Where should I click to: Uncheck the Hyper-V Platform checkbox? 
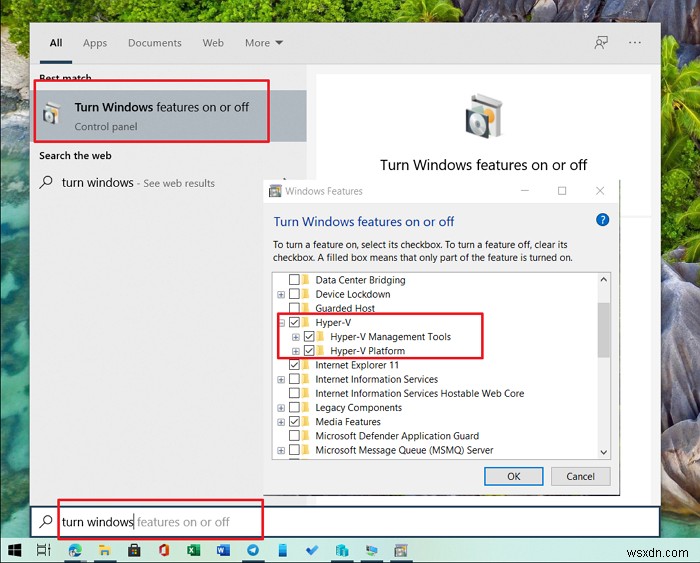[x=309, y=350]
